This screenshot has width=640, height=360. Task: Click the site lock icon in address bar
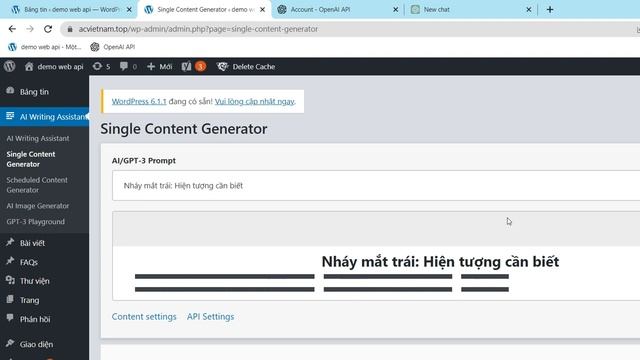tap(70, 29)
